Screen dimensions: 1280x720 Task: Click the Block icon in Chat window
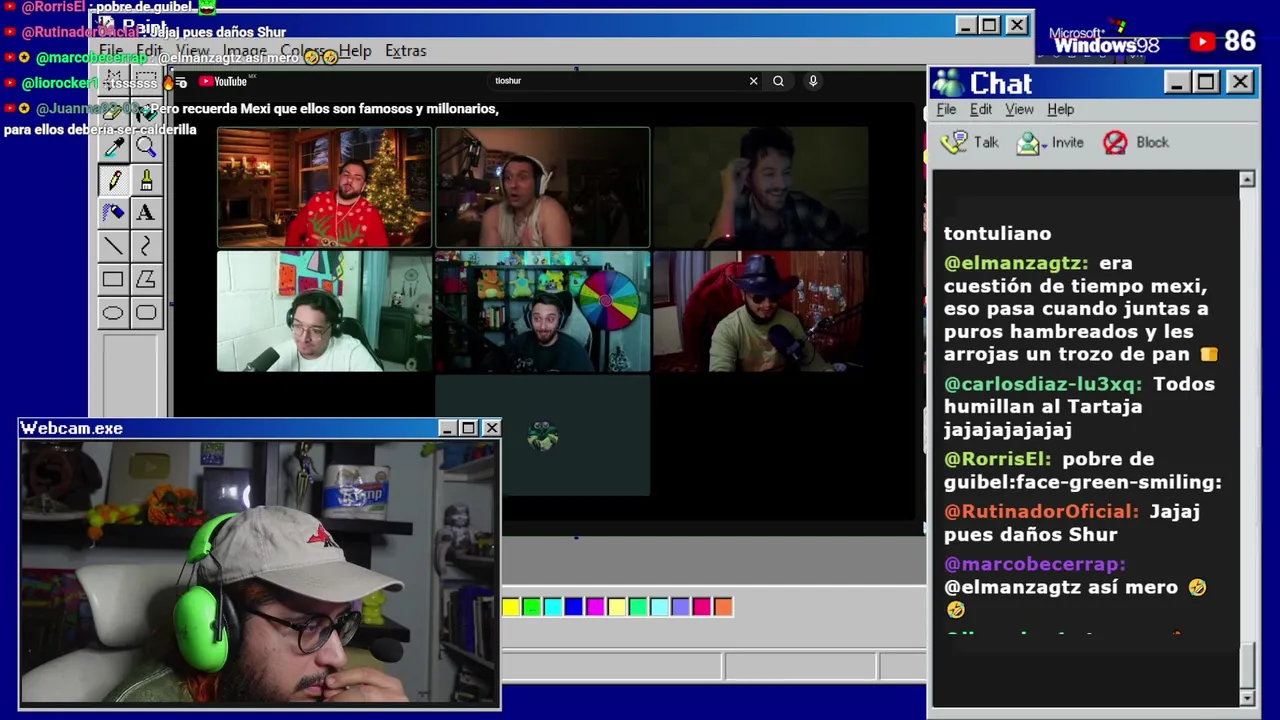tap(1115, 143)
